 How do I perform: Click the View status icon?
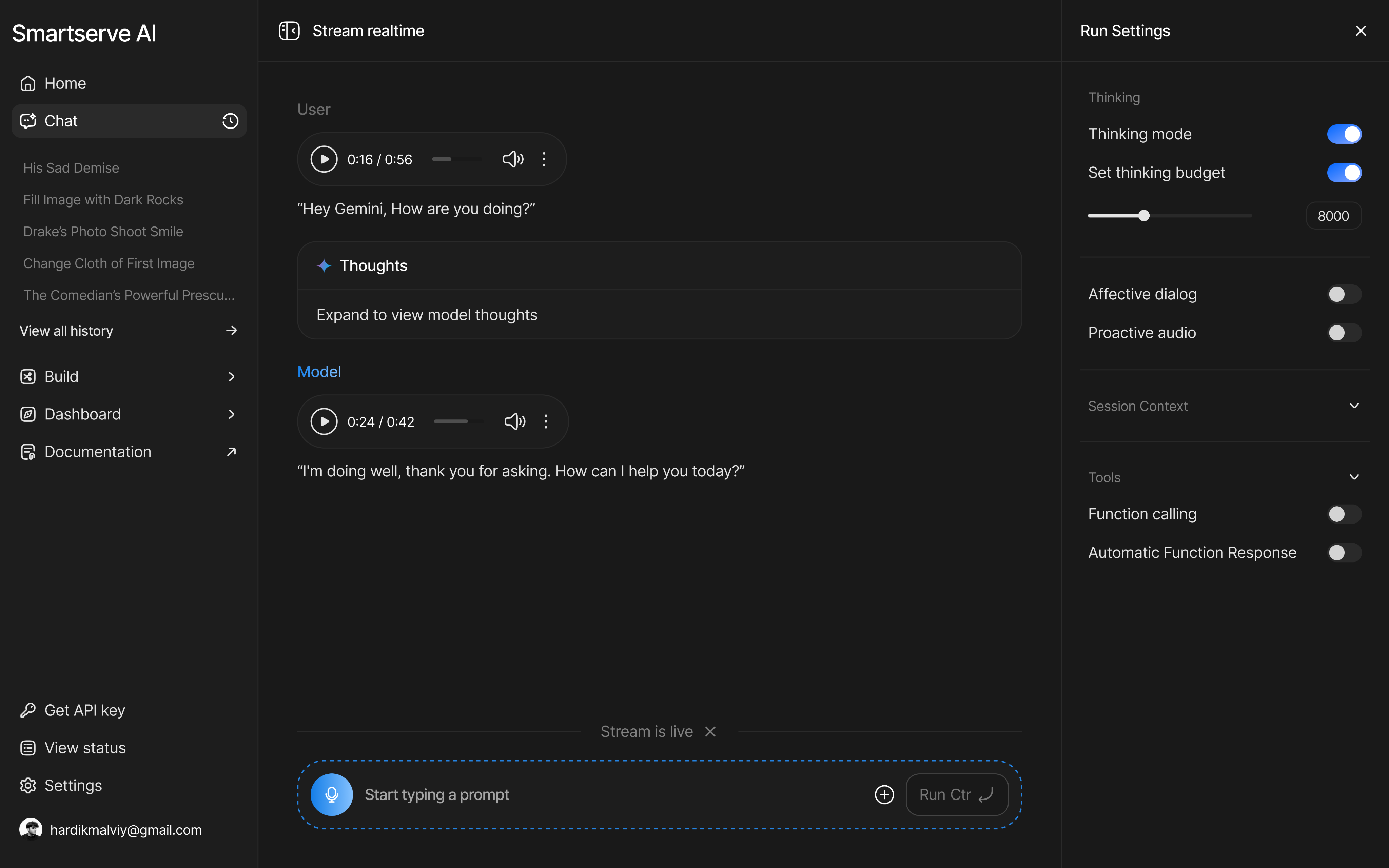tap(28, 747)
